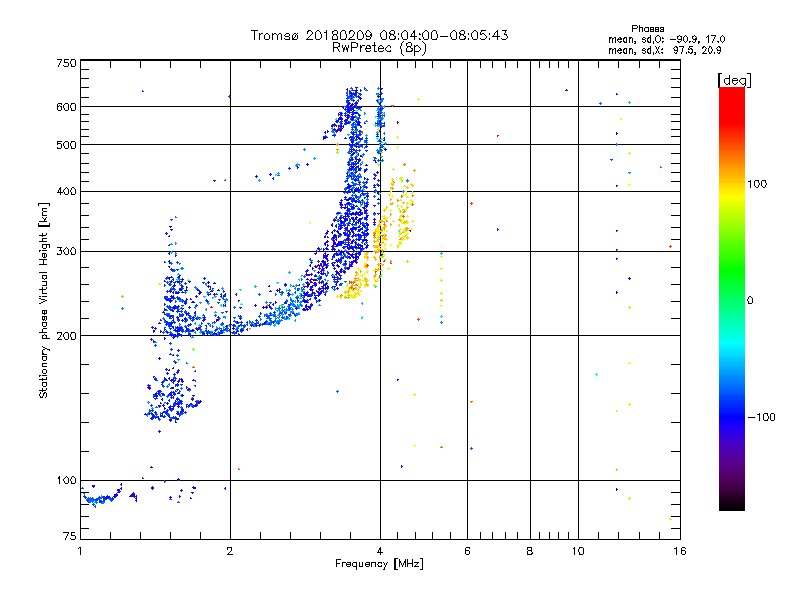Click the plot title 'Tromsø 20180209 08:04:00-08:05:43'
800x600 pixels.
(379, 35)
